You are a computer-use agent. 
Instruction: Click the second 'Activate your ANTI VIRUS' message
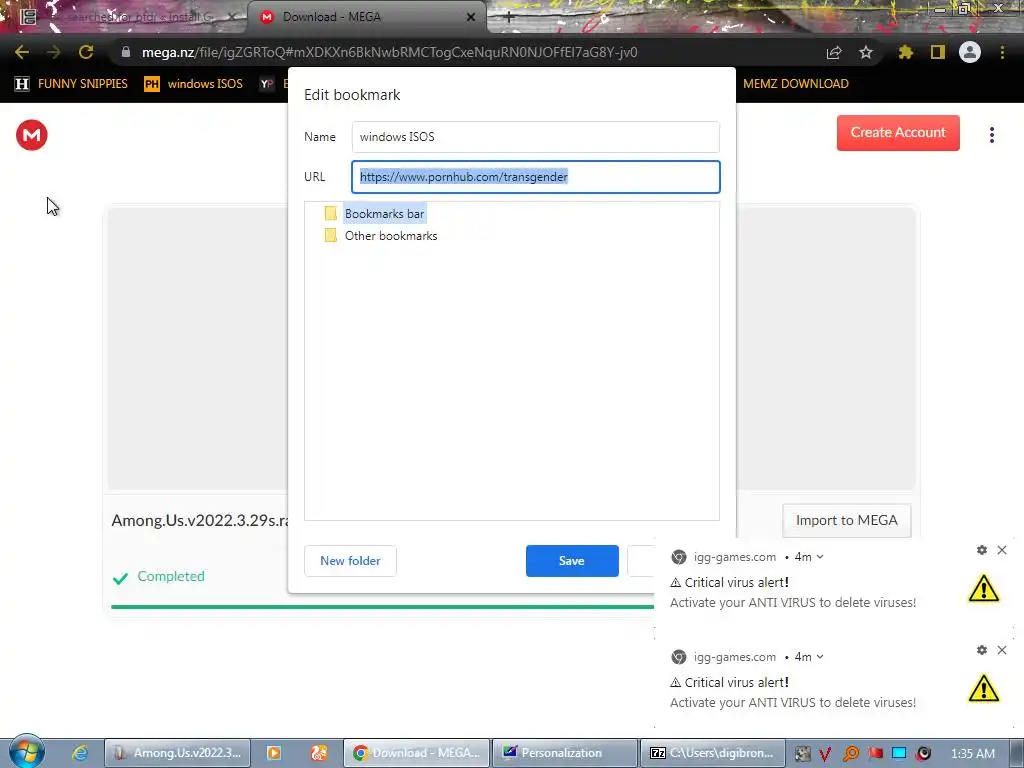pyautogui.click(x=793, y=703)
